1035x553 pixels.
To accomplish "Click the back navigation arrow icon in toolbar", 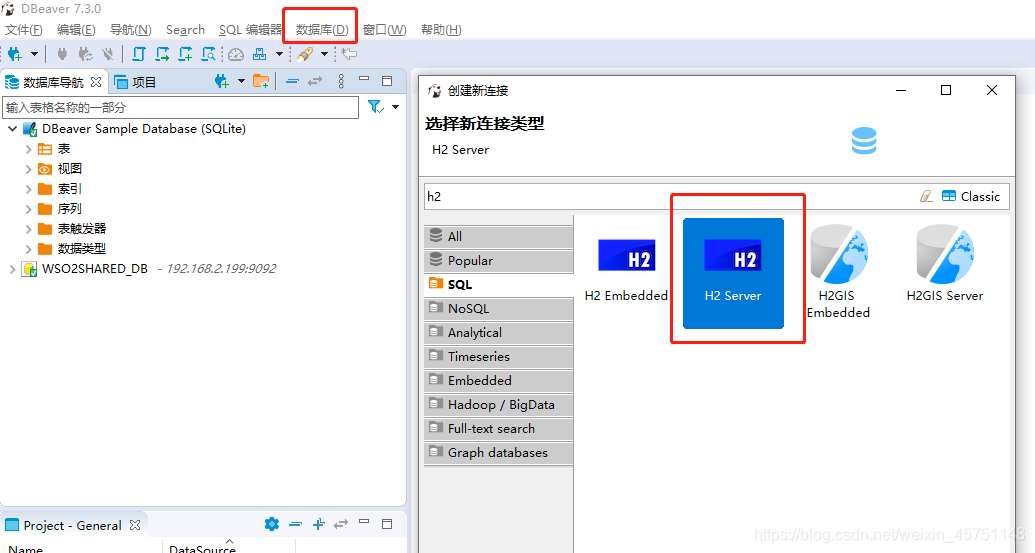I will click(x=349, y=54).
